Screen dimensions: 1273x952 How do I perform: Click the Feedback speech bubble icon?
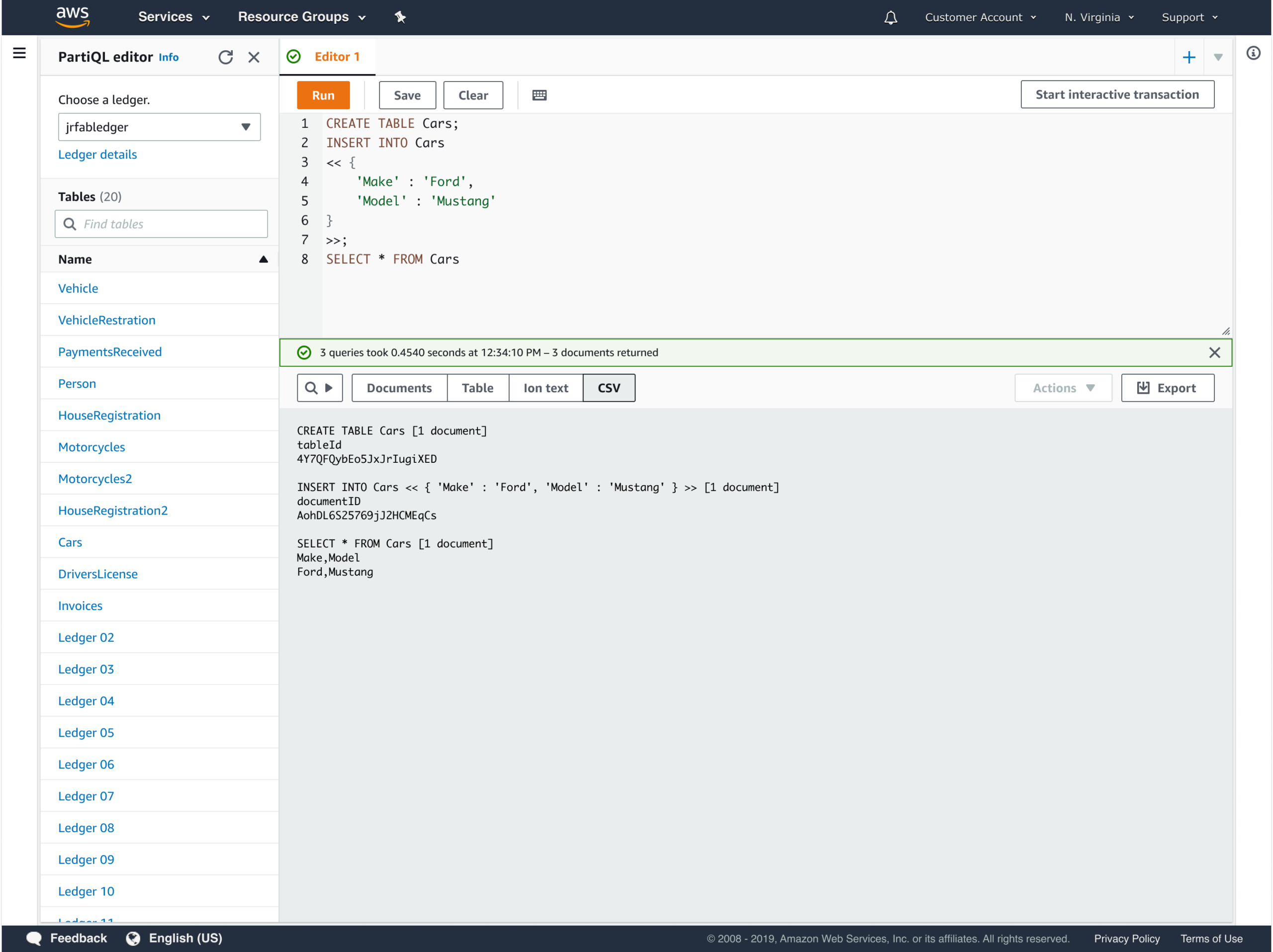point(34,938)
